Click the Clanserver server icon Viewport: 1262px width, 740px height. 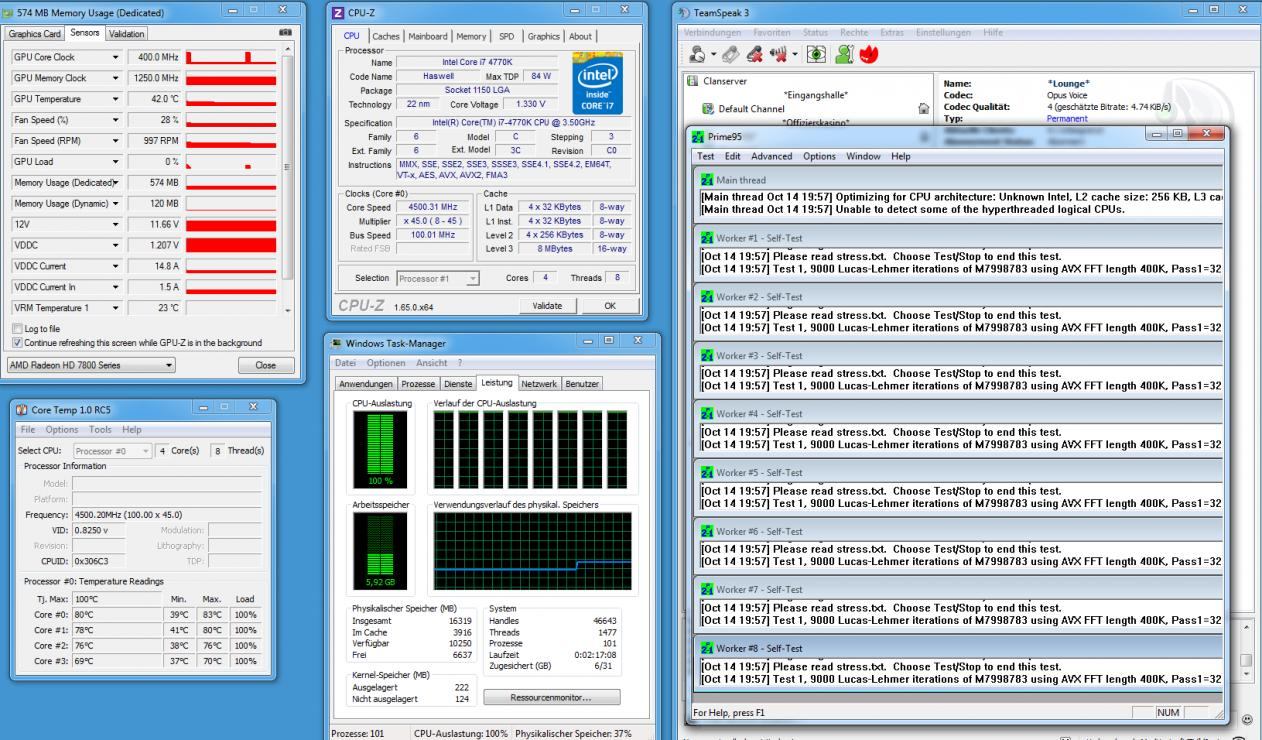point(694,81)
